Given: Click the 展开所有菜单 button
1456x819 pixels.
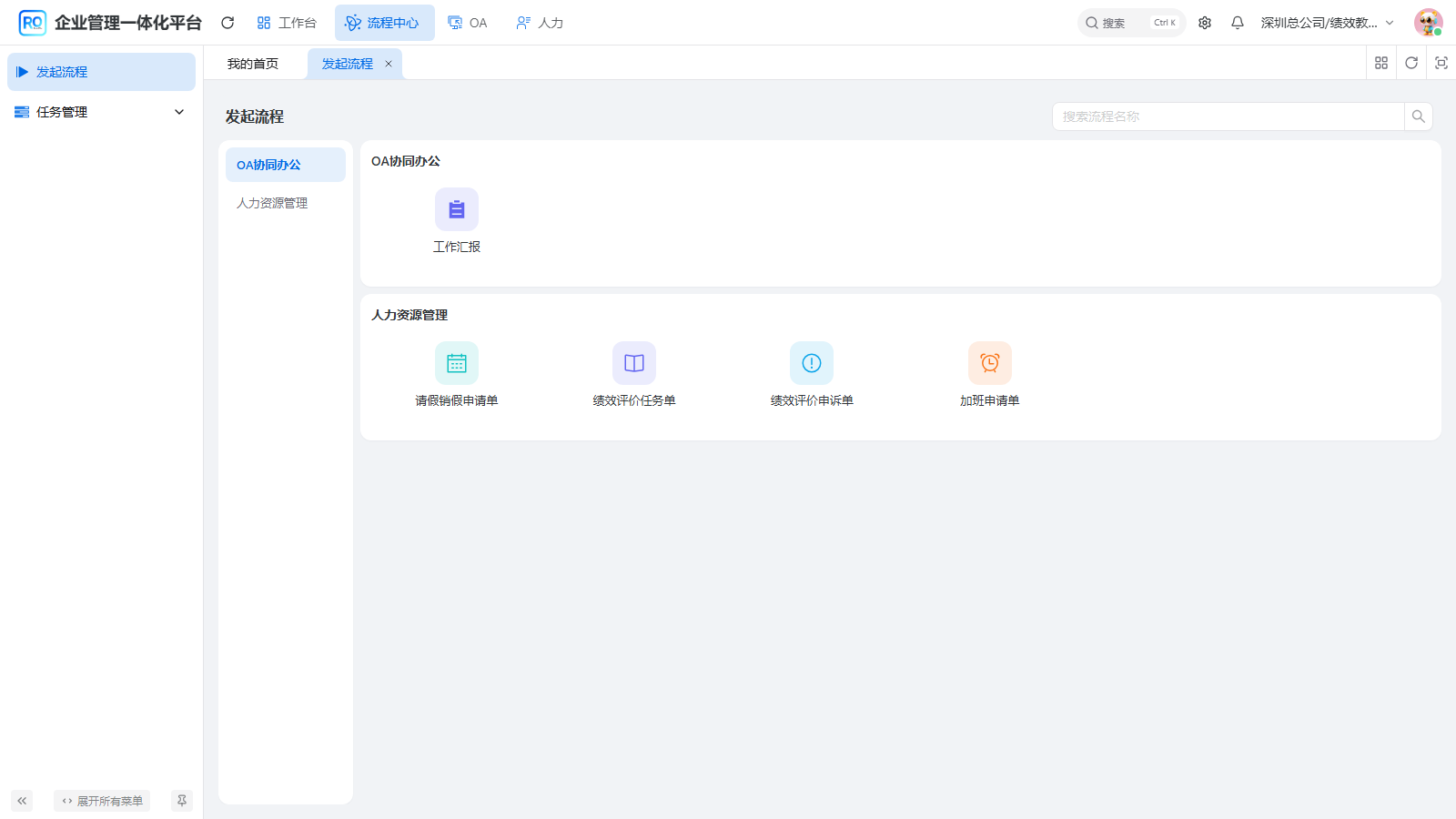Looking at the screenshot, I should 102,801.
